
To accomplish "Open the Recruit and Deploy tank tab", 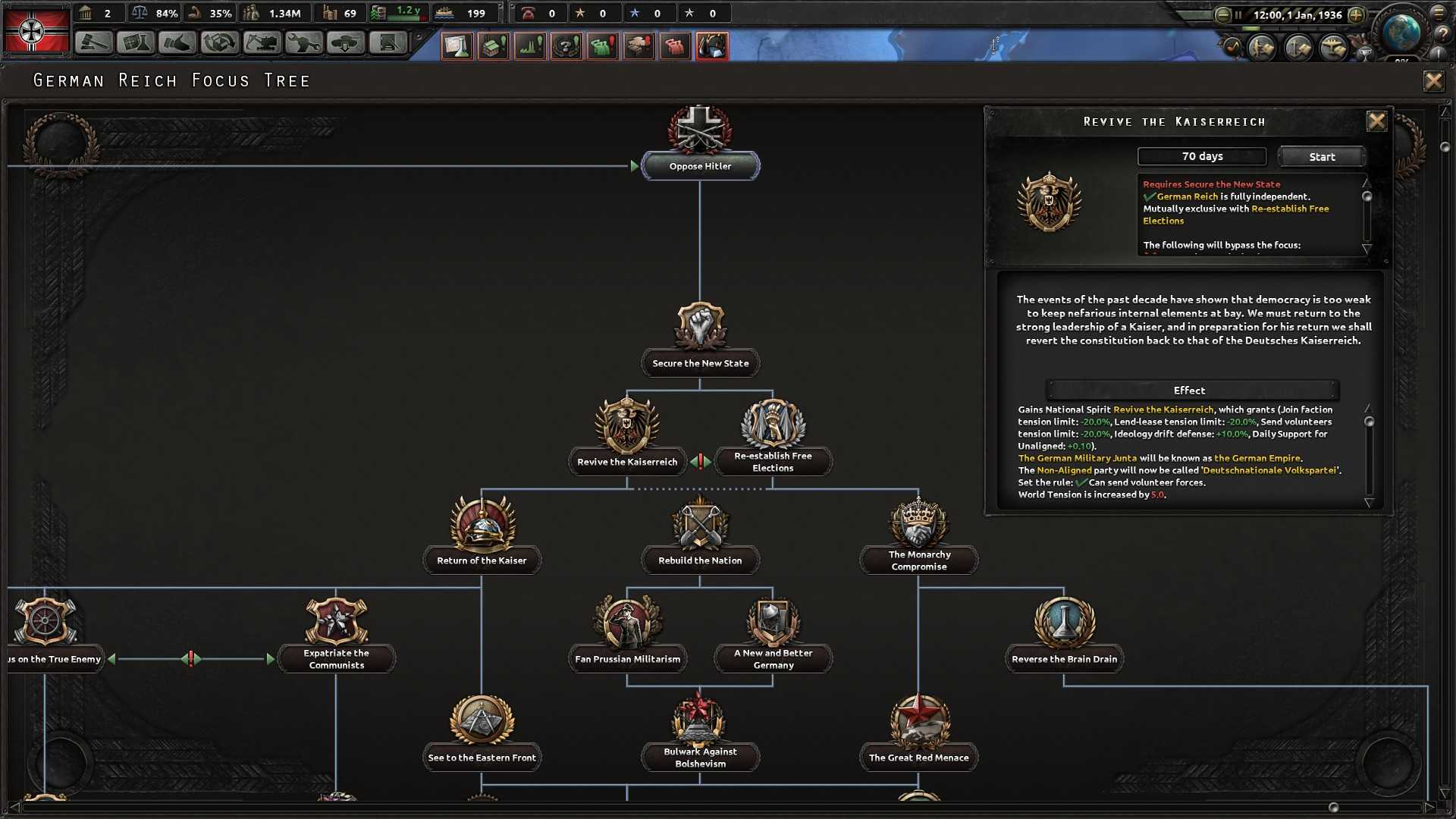I will coord(346,43).
